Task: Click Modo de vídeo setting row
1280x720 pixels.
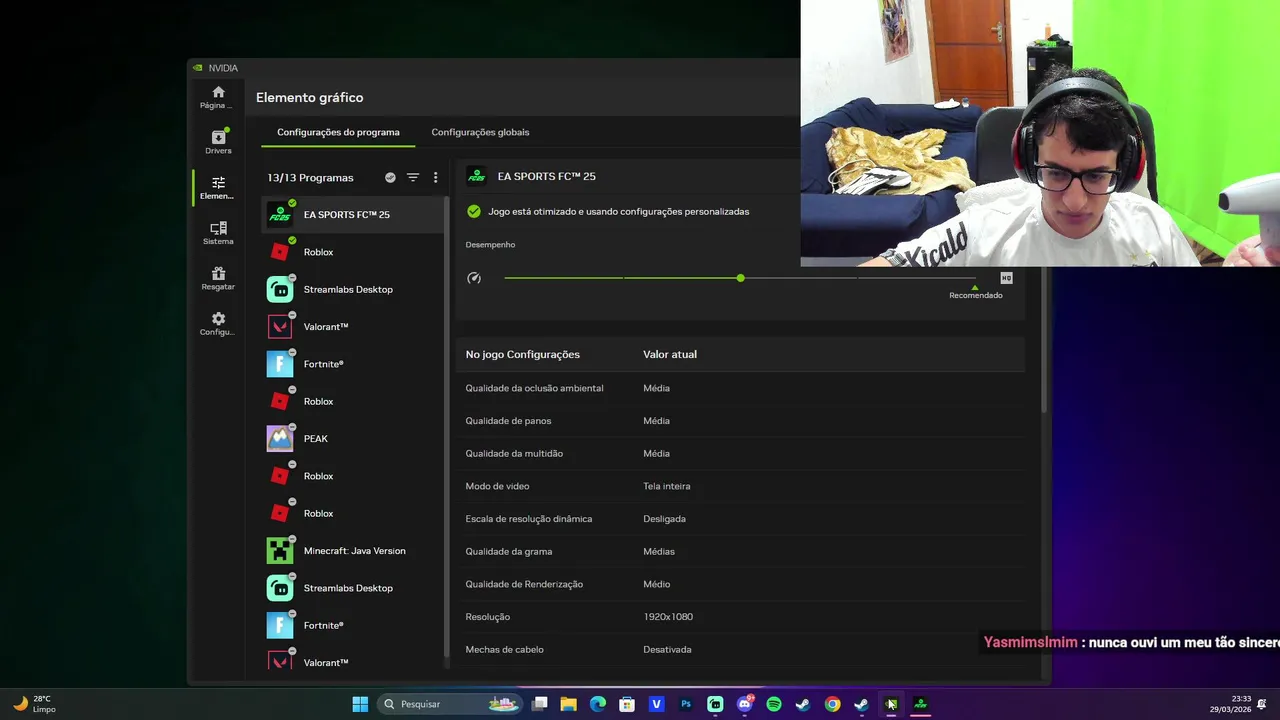Action: click(x=740, y=486)
